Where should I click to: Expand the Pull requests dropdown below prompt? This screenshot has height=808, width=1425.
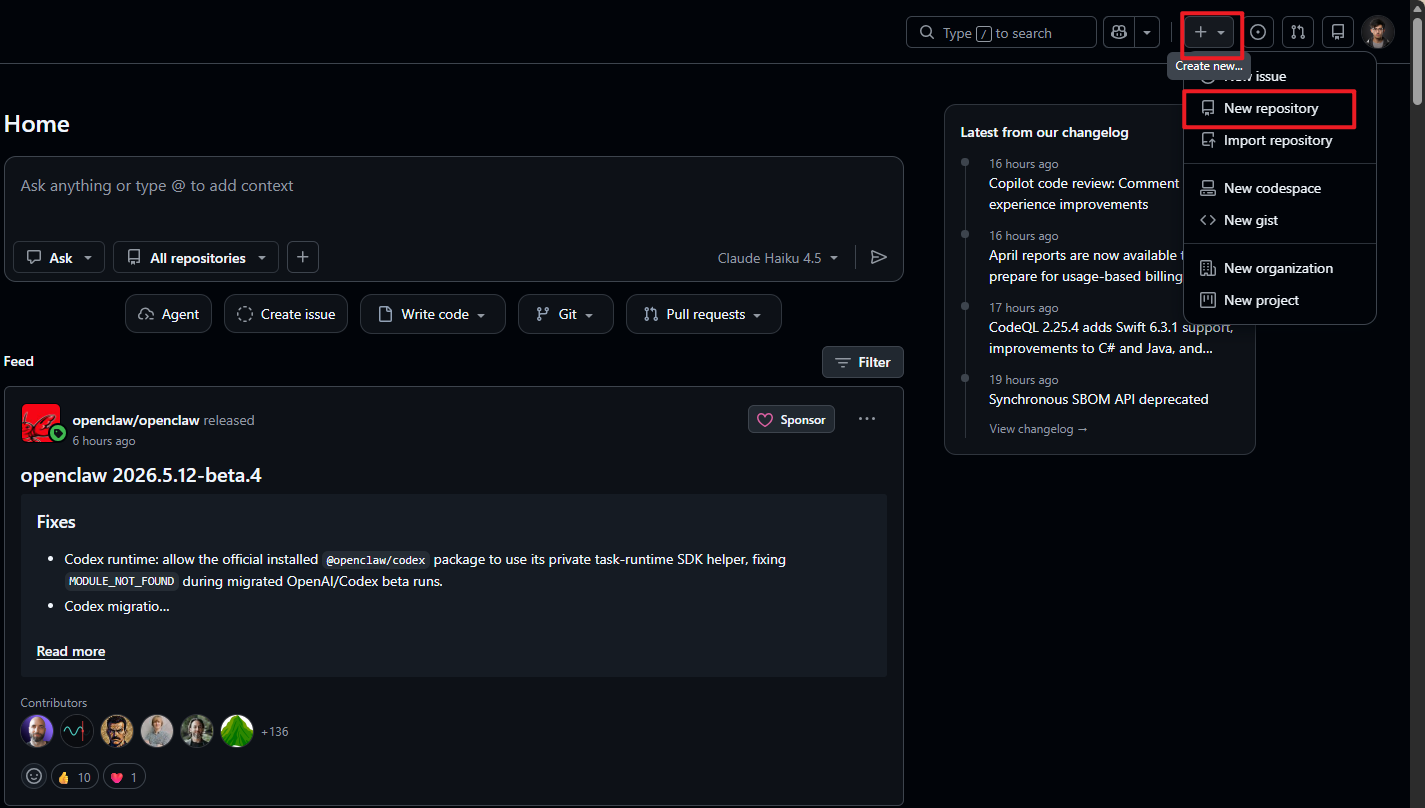click(704, 314)
